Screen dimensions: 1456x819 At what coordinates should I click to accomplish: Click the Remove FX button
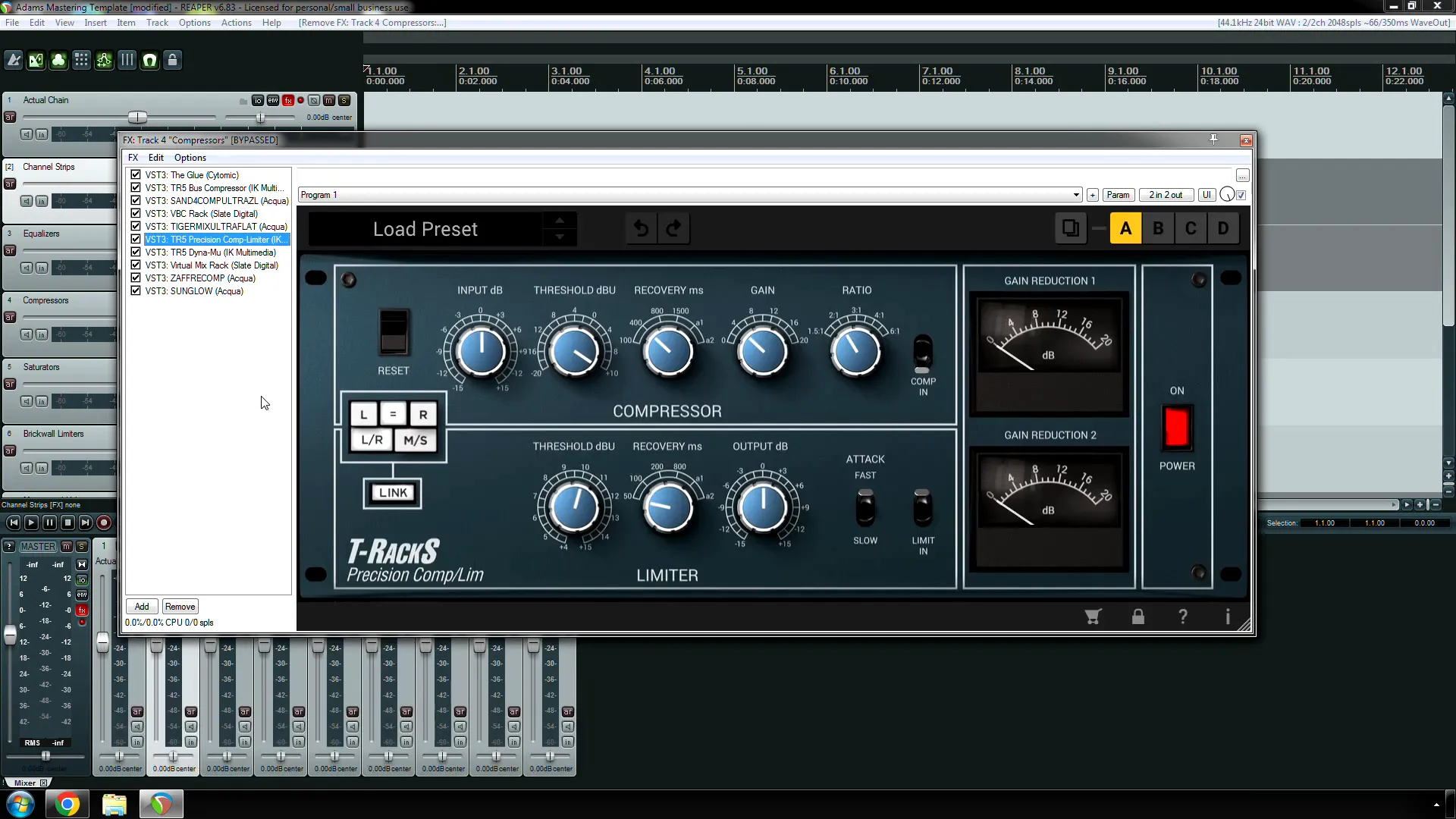point(180,607)
